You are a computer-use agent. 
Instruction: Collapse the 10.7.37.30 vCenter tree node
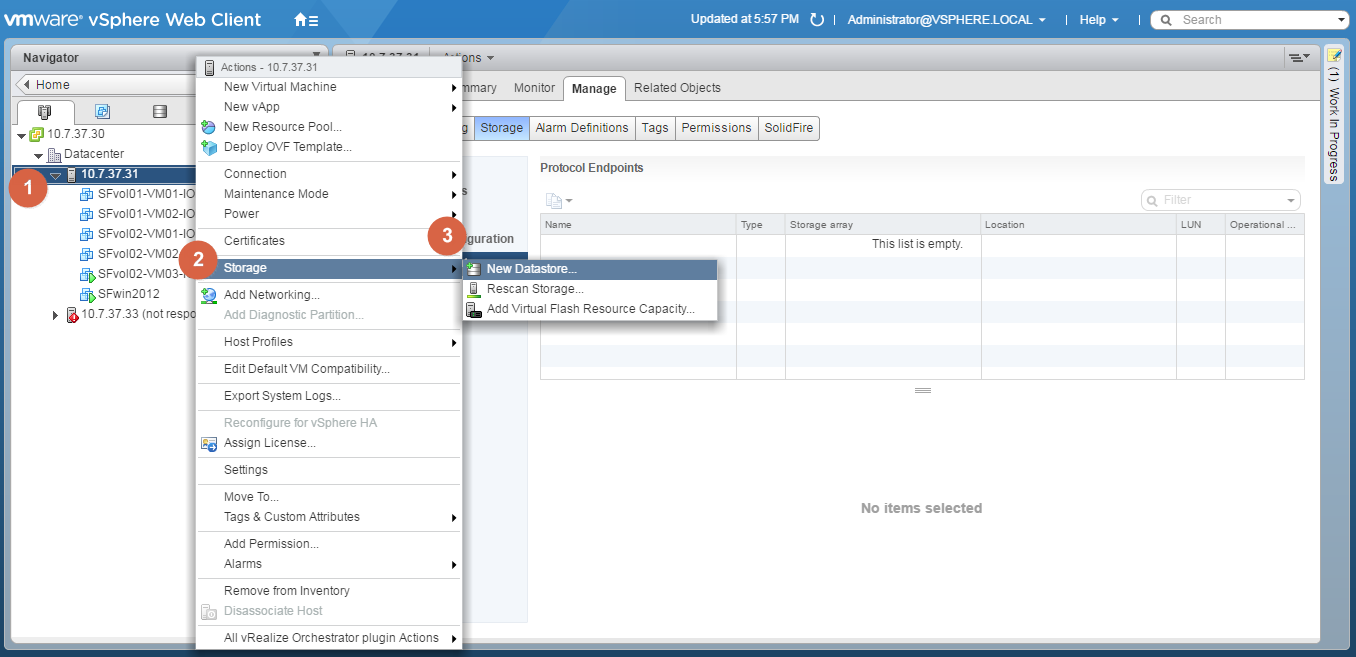(22, 134)
